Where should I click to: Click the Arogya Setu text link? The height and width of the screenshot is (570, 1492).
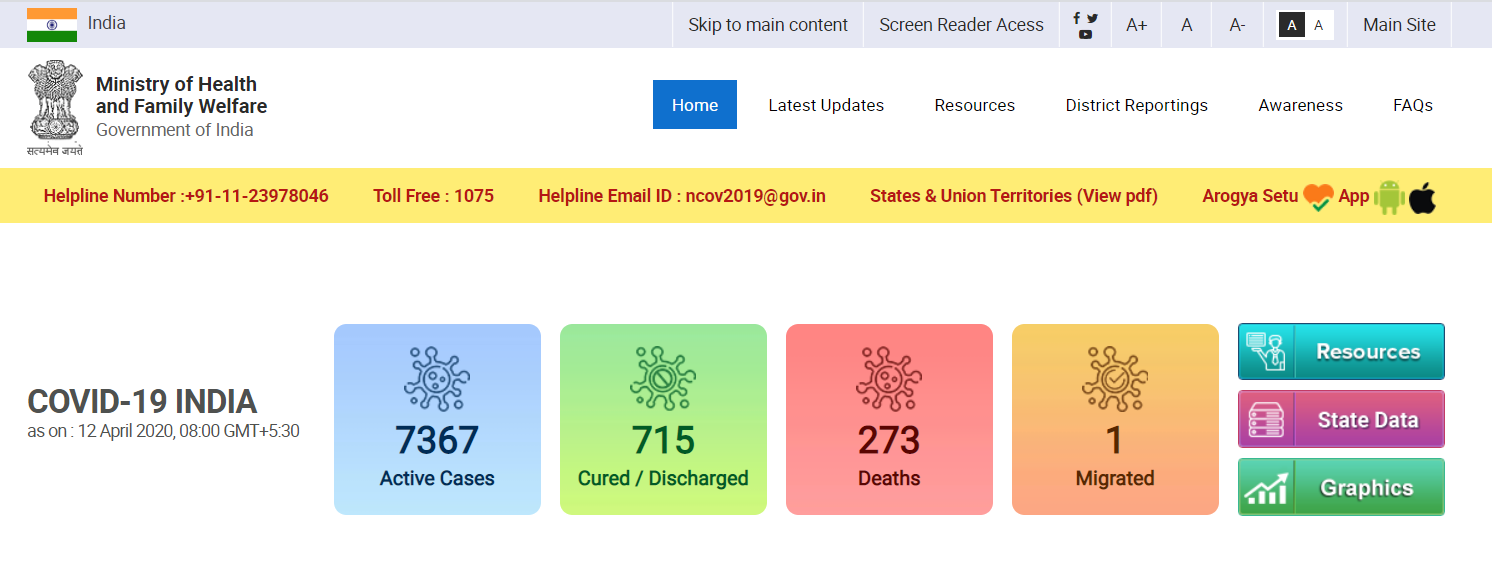(x=1250, y=196)
